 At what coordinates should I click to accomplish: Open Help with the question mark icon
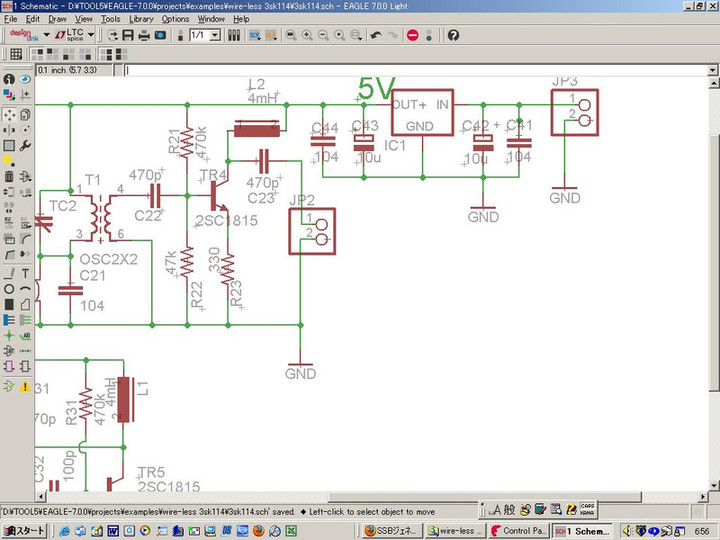tap(453, 35)
